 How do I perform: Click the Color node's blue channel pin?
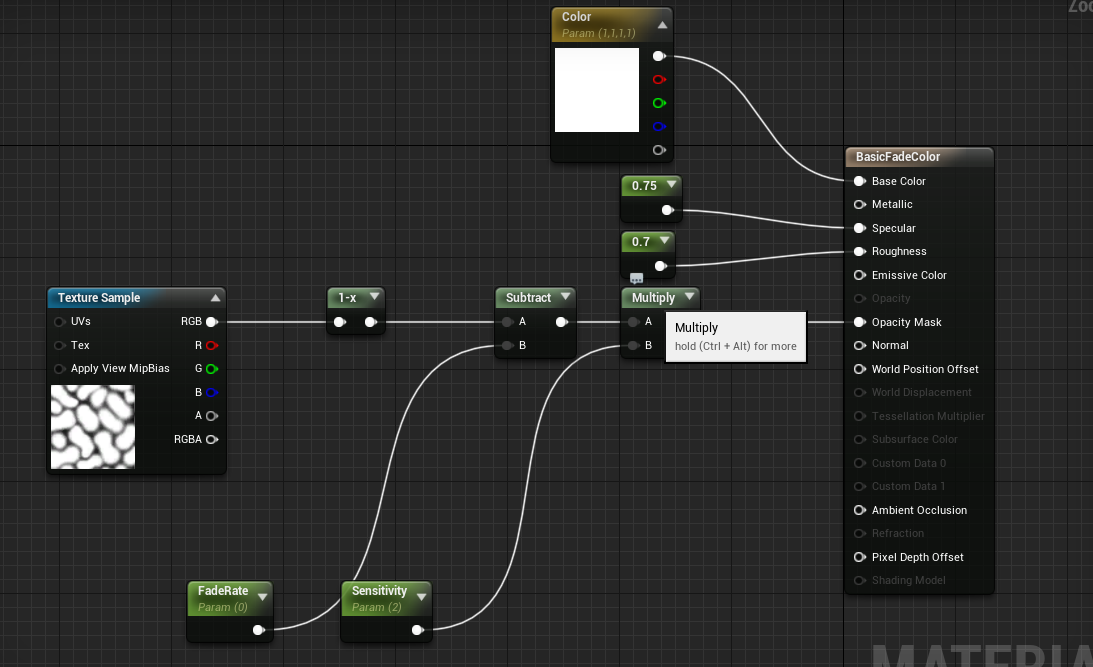point(659,127)
